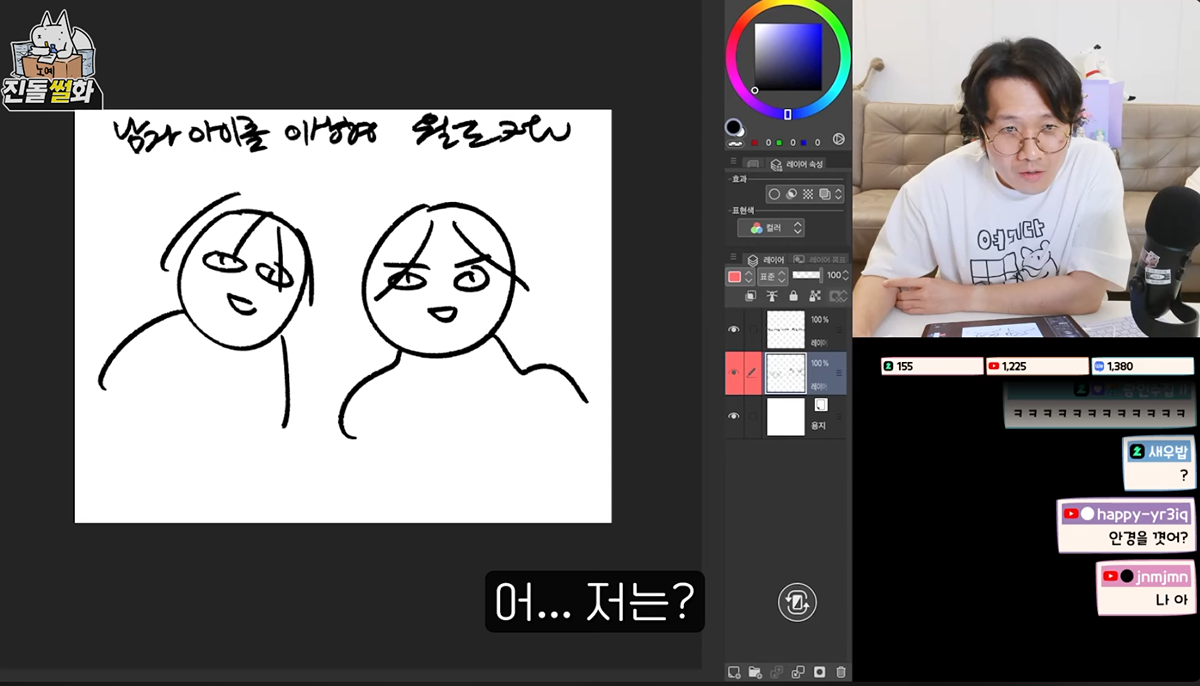Click the circular canvas rotate/flip button
This screenshot has height=686, width=1200.
[x=797, y=602]
